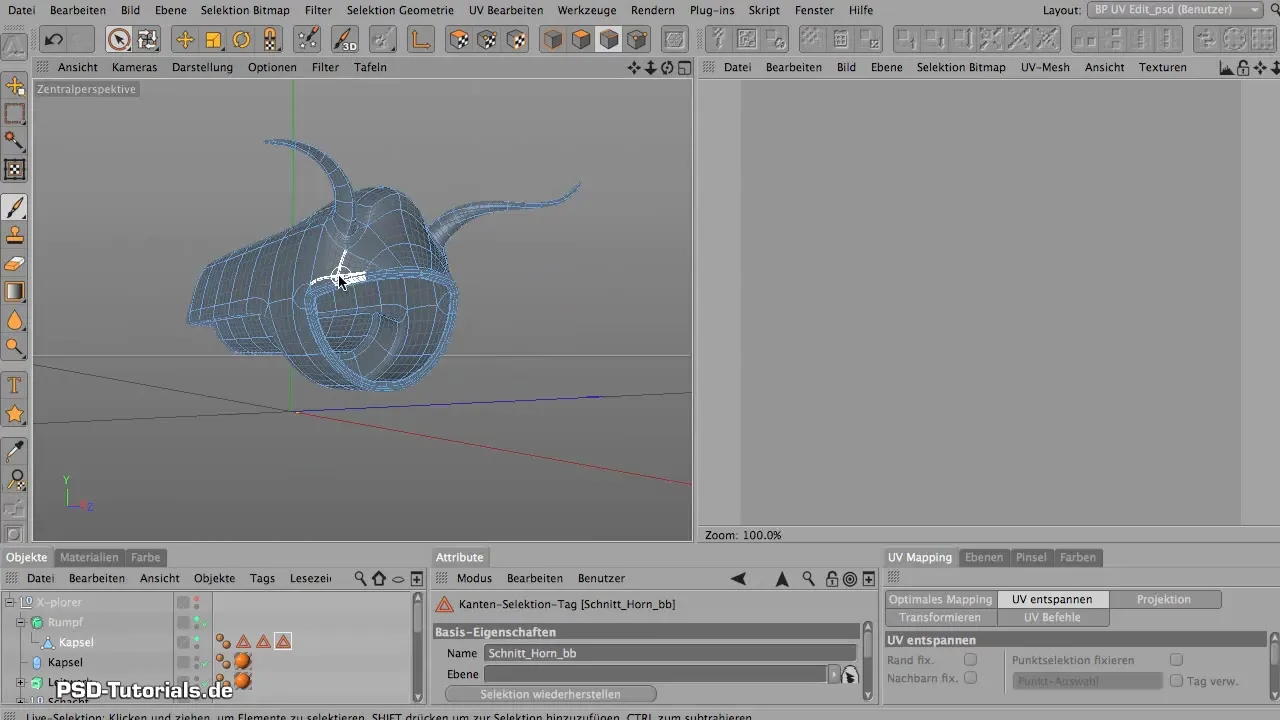The height and width of the screenshot is (720, 1280).
Task: Switch to the Materialien tab
Action: 89,557
